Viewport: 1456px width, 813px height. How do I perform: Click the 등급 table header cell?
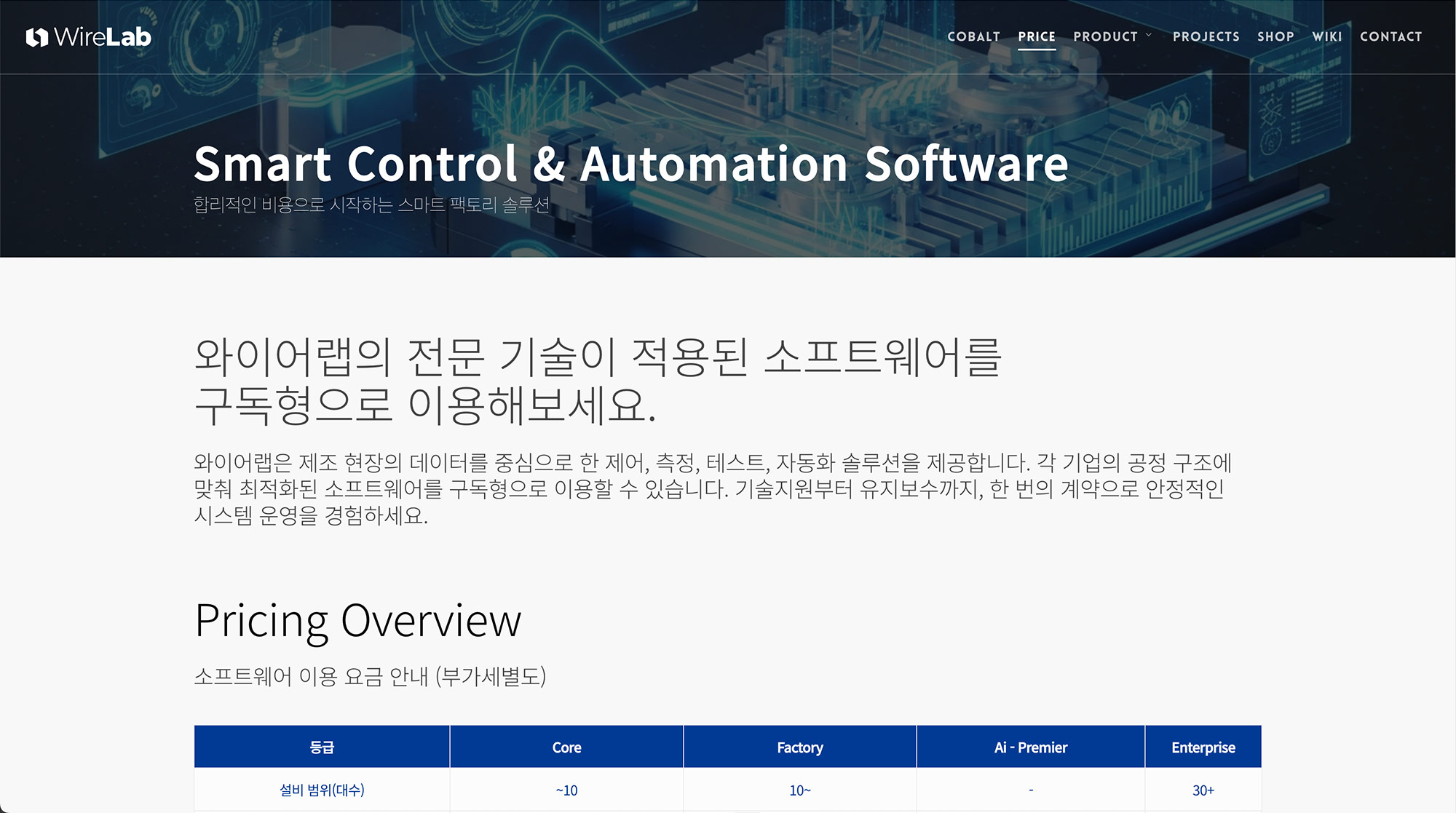tap(322, 747)
